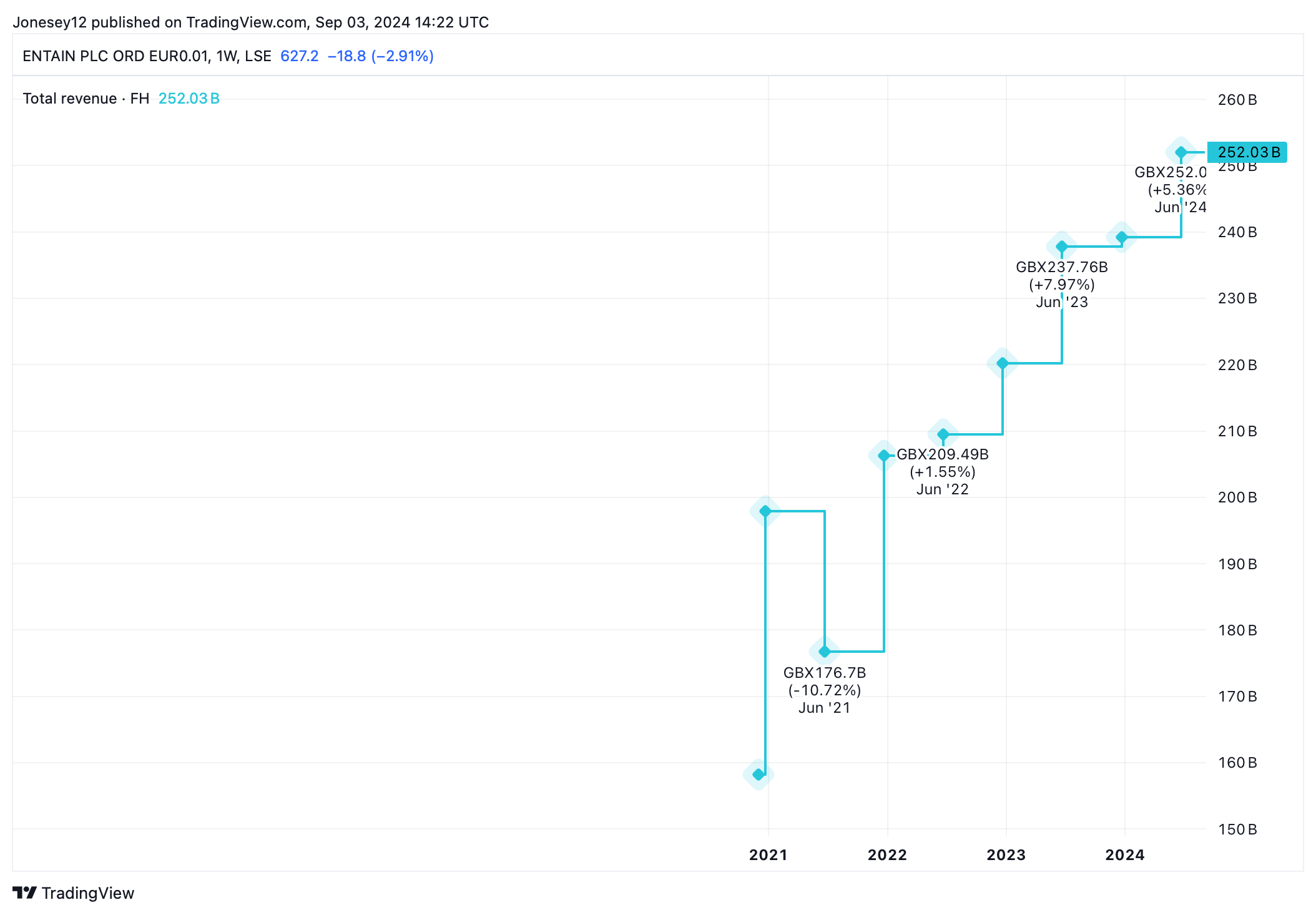Click the 627.2 last price value
The image size is (1316, 915).
click(x=299, y=56)
